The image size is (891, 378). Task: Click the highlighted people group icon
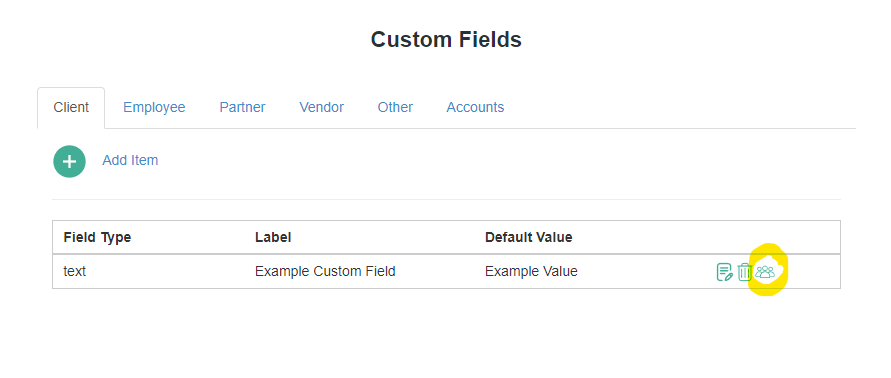(765, 272)
